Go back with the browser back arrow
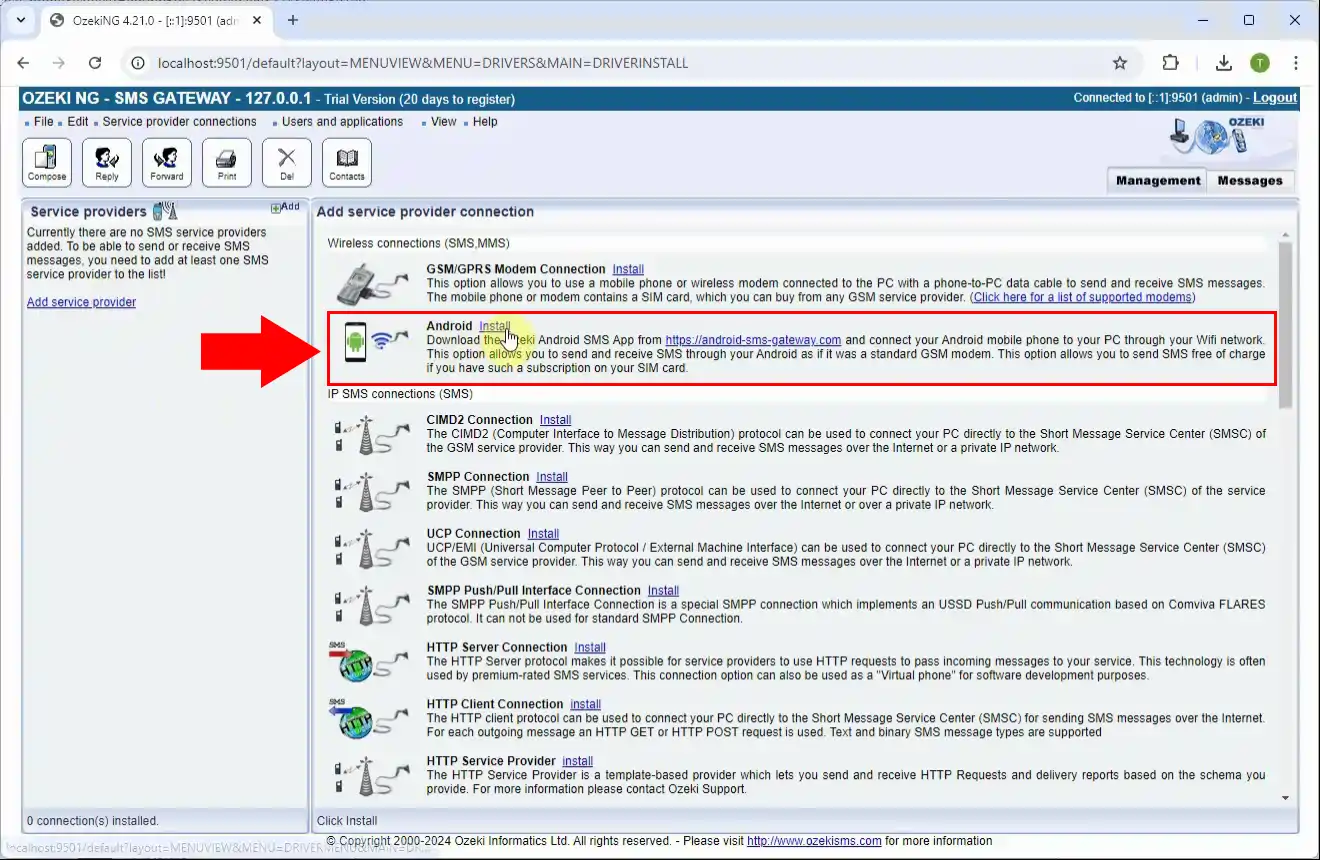1320x860 pixels. 23,63
